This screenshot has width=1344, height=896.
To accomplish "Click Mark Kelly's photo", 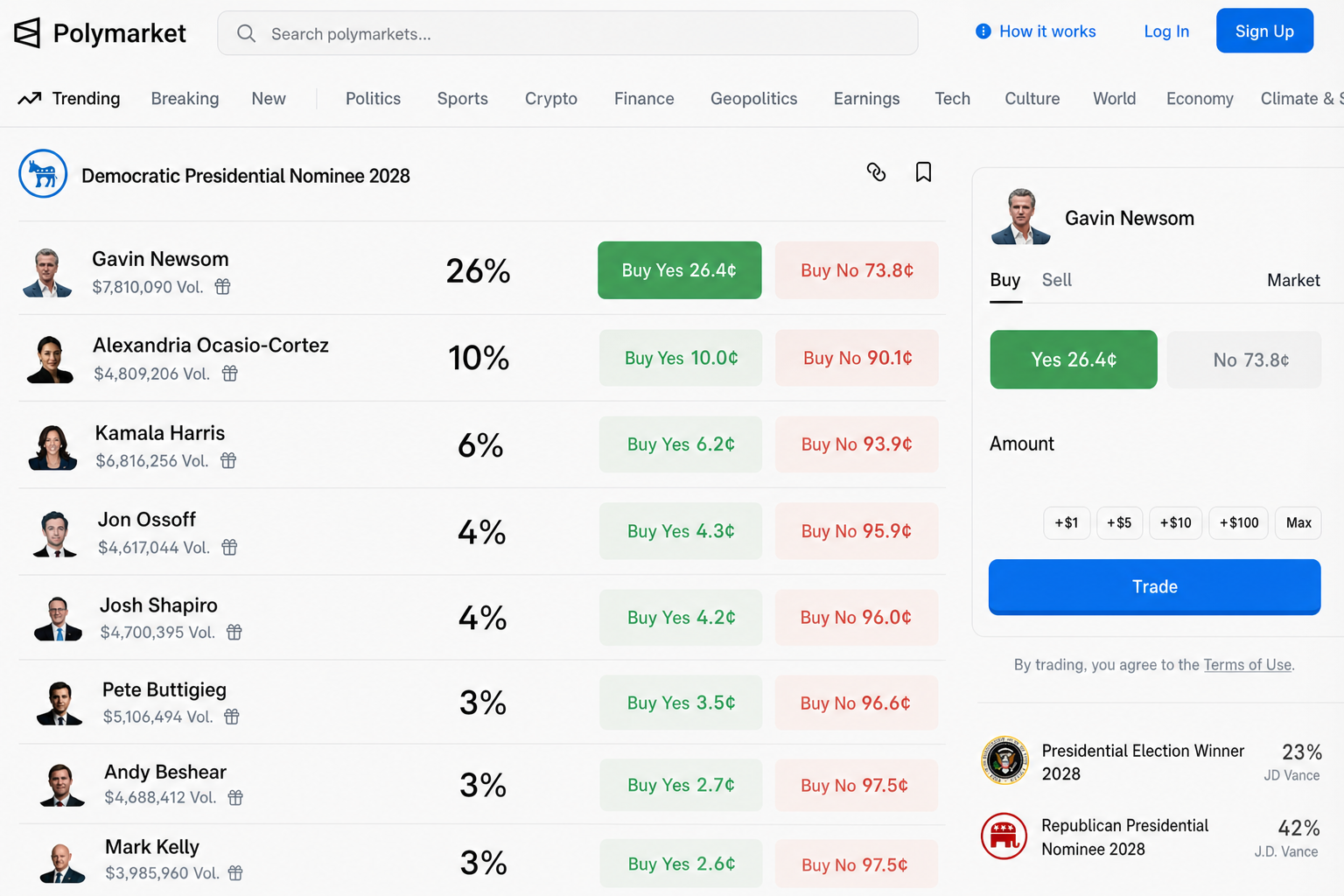I will click(x=62, y=861).
